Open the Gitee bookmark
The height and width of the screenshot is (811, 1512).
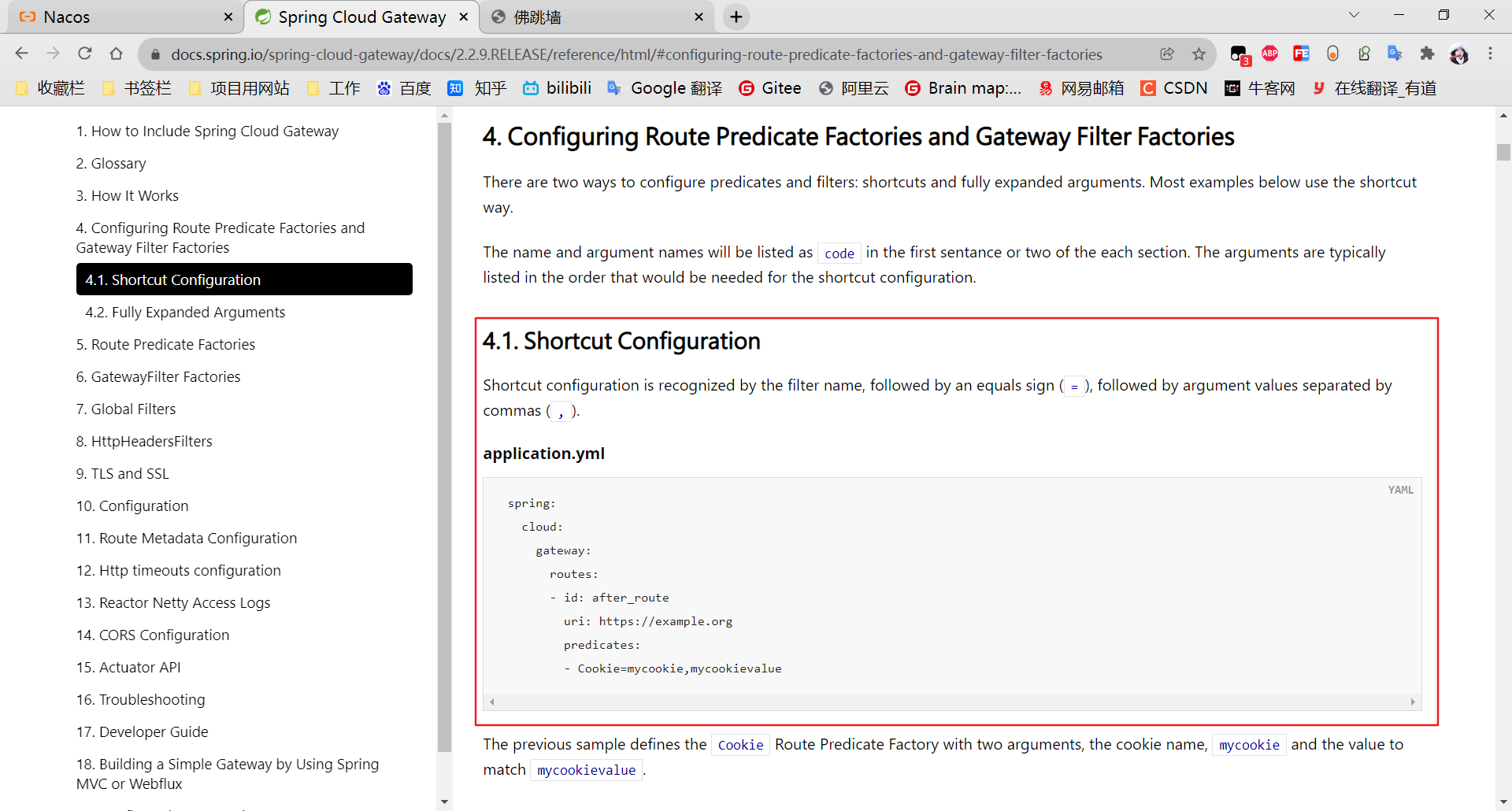coord(770,88)
